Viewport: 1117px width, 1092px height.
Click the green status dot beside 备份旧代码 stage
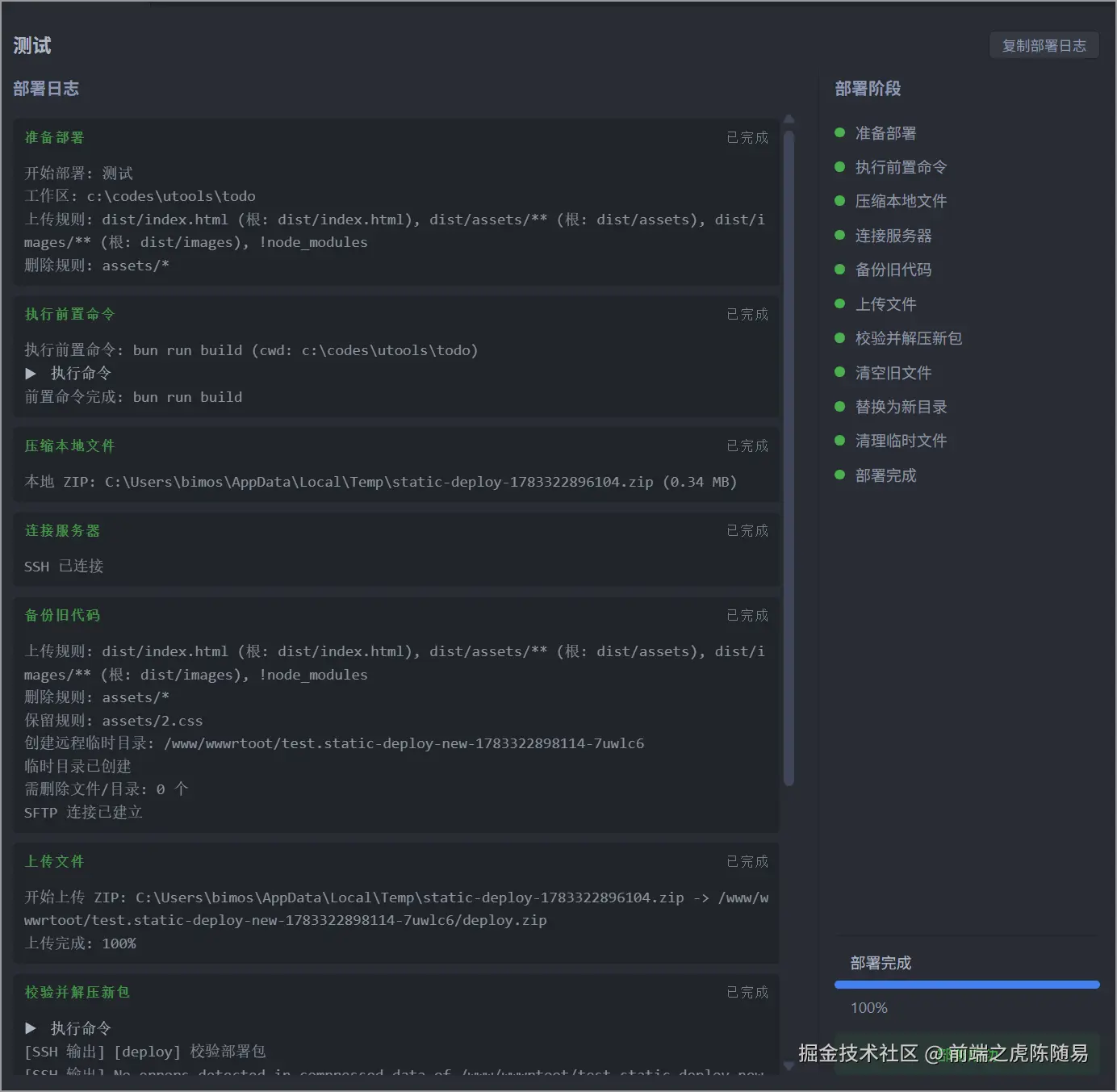point(839,270)
